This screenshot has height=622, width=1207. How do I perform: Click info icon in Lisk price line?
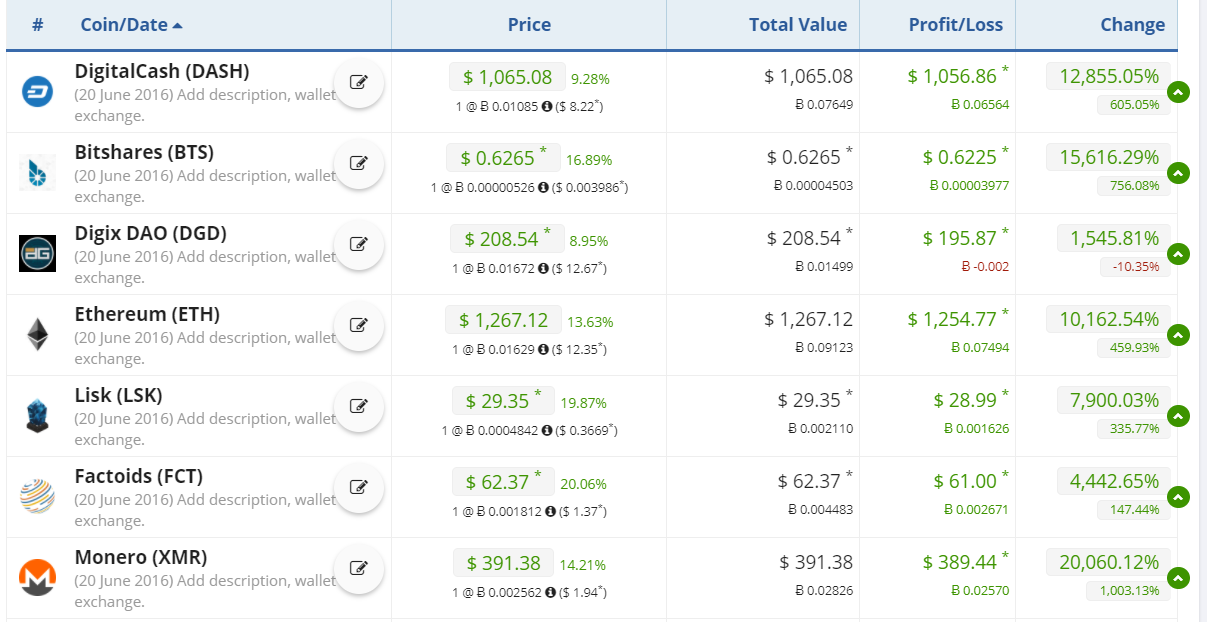[x=547, y=430]
